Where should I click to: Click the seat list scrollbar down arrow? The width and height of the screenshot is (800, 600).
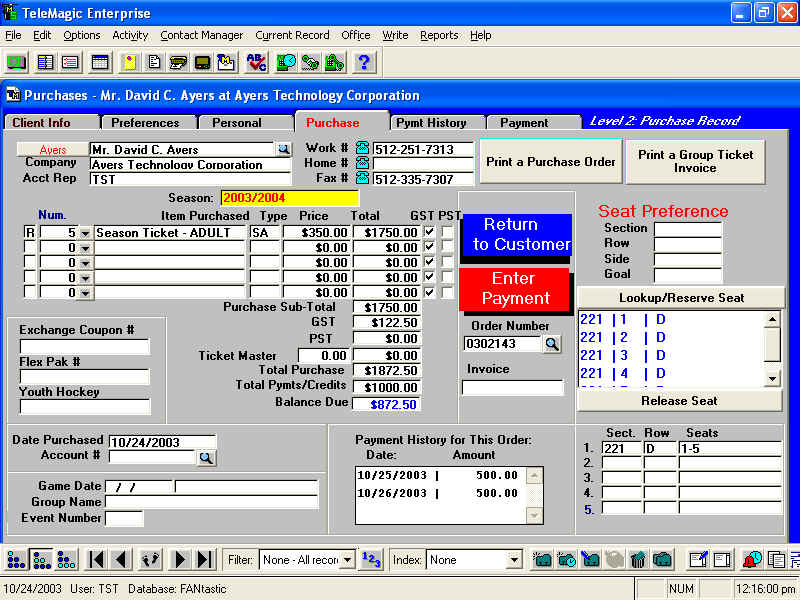[772, 379]
